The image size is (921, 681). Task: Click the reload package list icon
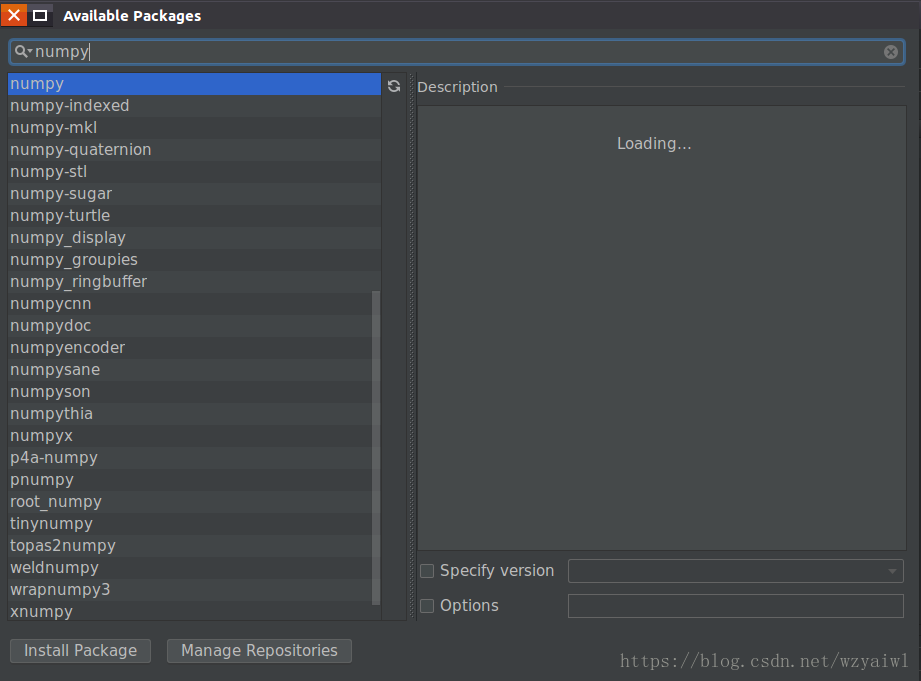pyautogui.click(x=394, y=86)
